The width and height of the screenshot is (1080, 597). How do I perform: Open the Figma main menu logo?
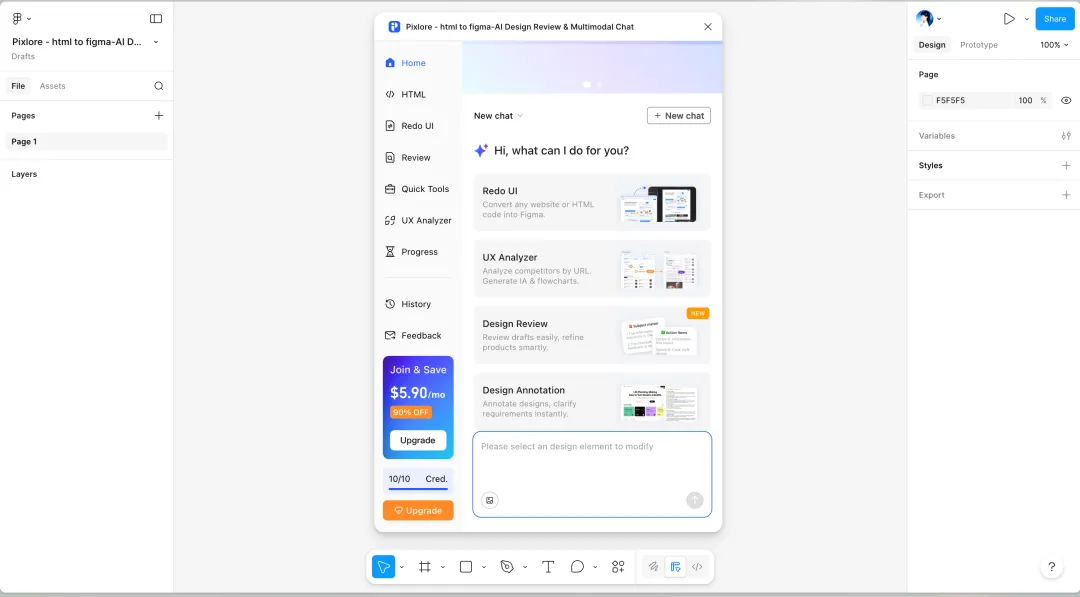[17, 19]
